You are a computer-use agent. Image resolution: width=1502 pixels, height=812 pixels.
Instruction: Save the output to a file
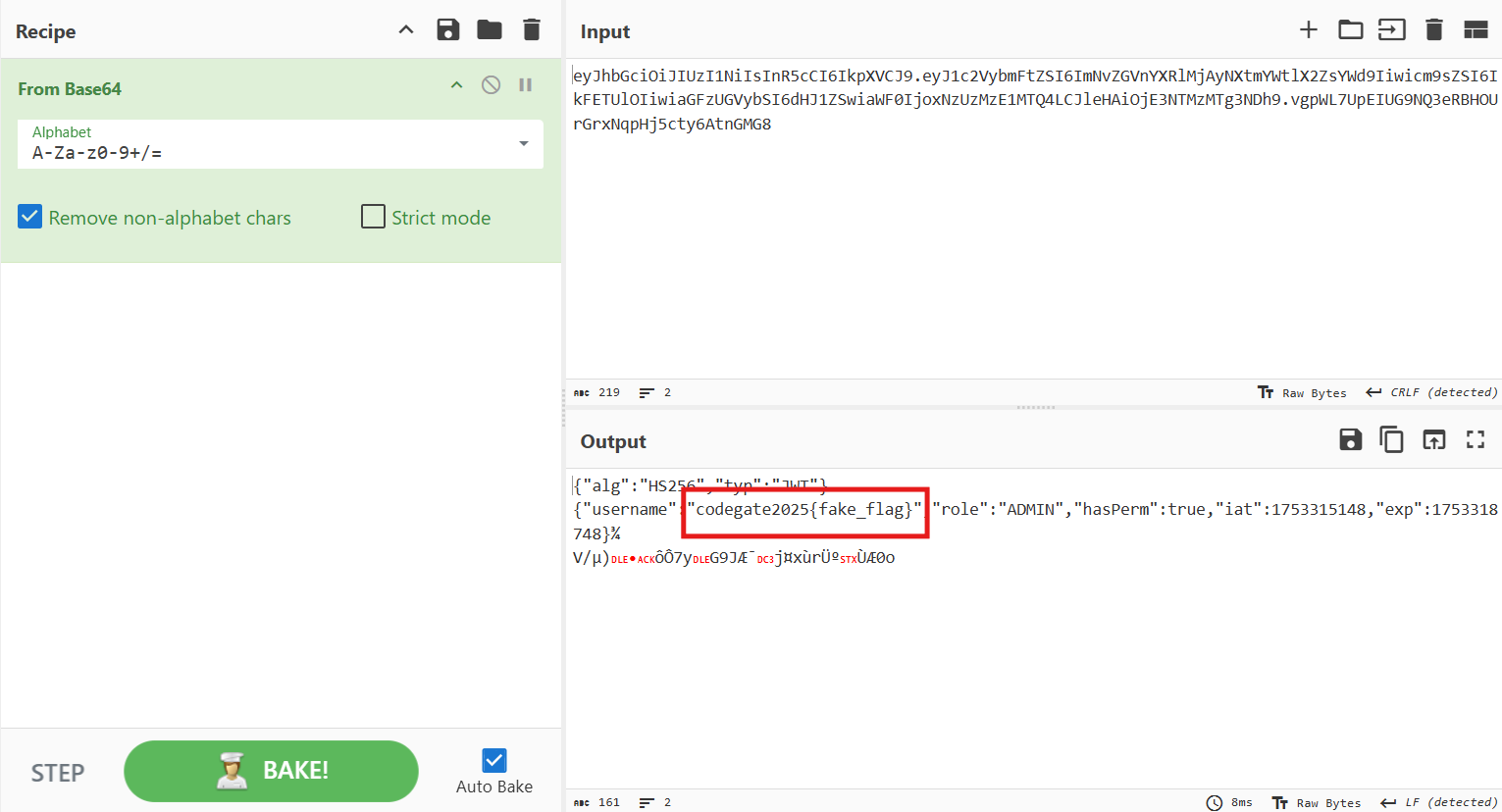click(x=1351, y=439)
